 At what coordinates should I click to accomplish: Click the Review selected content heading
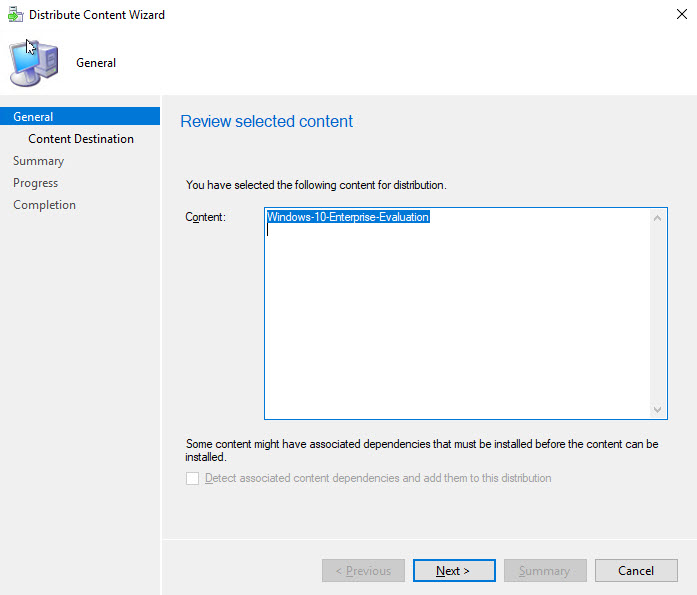[x=266, y=122]
